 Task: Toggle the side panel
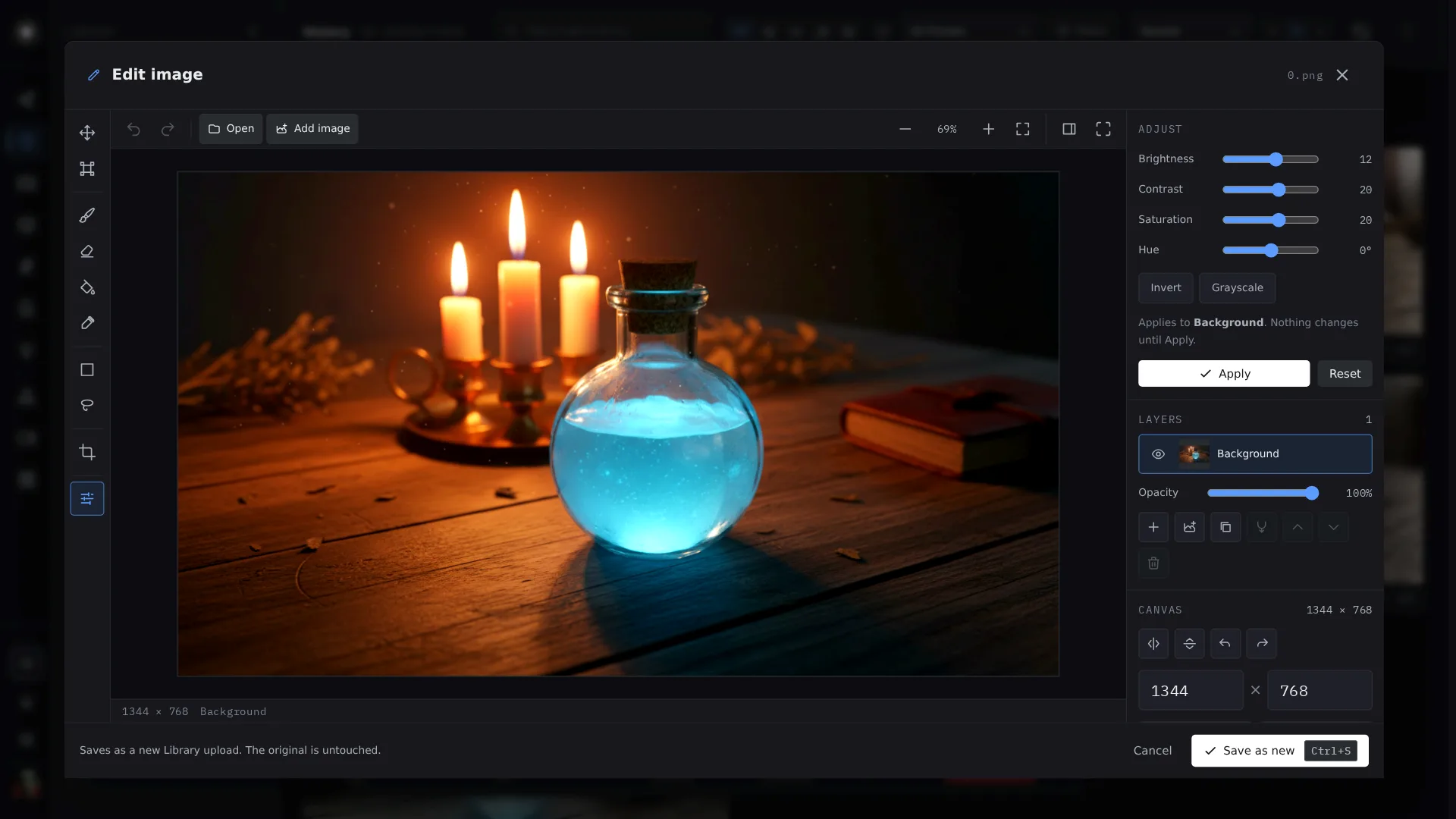[x=1068, y=129]
